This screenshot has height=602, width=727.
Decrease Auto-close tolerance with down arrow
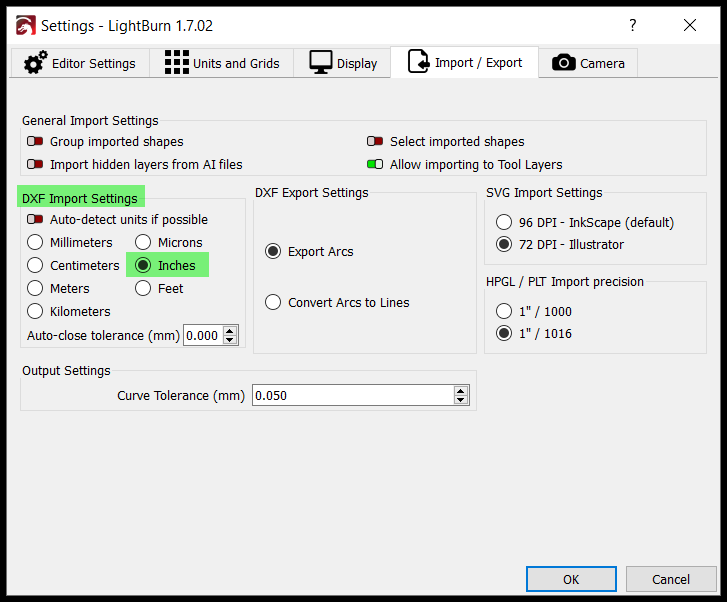[230, 340]
